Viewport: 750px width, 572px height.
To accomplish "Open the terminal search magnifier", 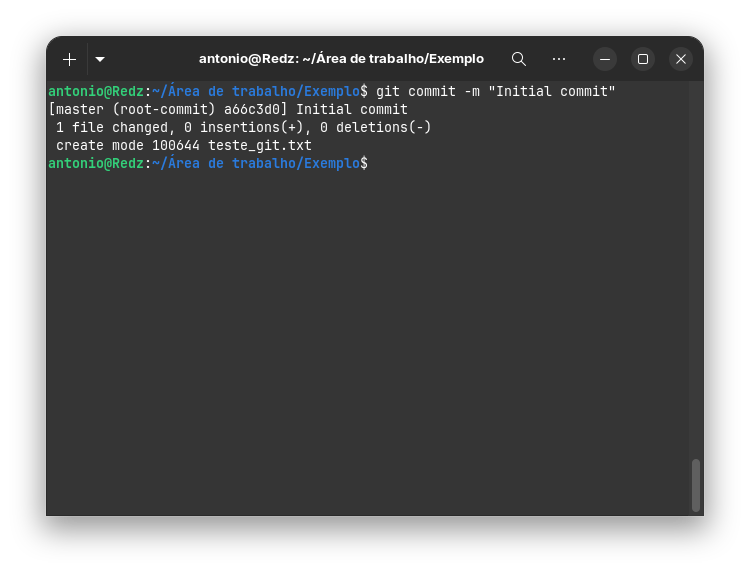I will point(519,59).
